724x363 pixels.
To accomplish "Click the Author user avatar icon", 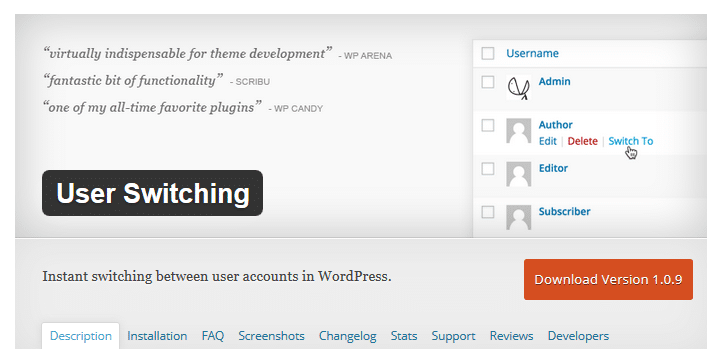I will [519, 131].
